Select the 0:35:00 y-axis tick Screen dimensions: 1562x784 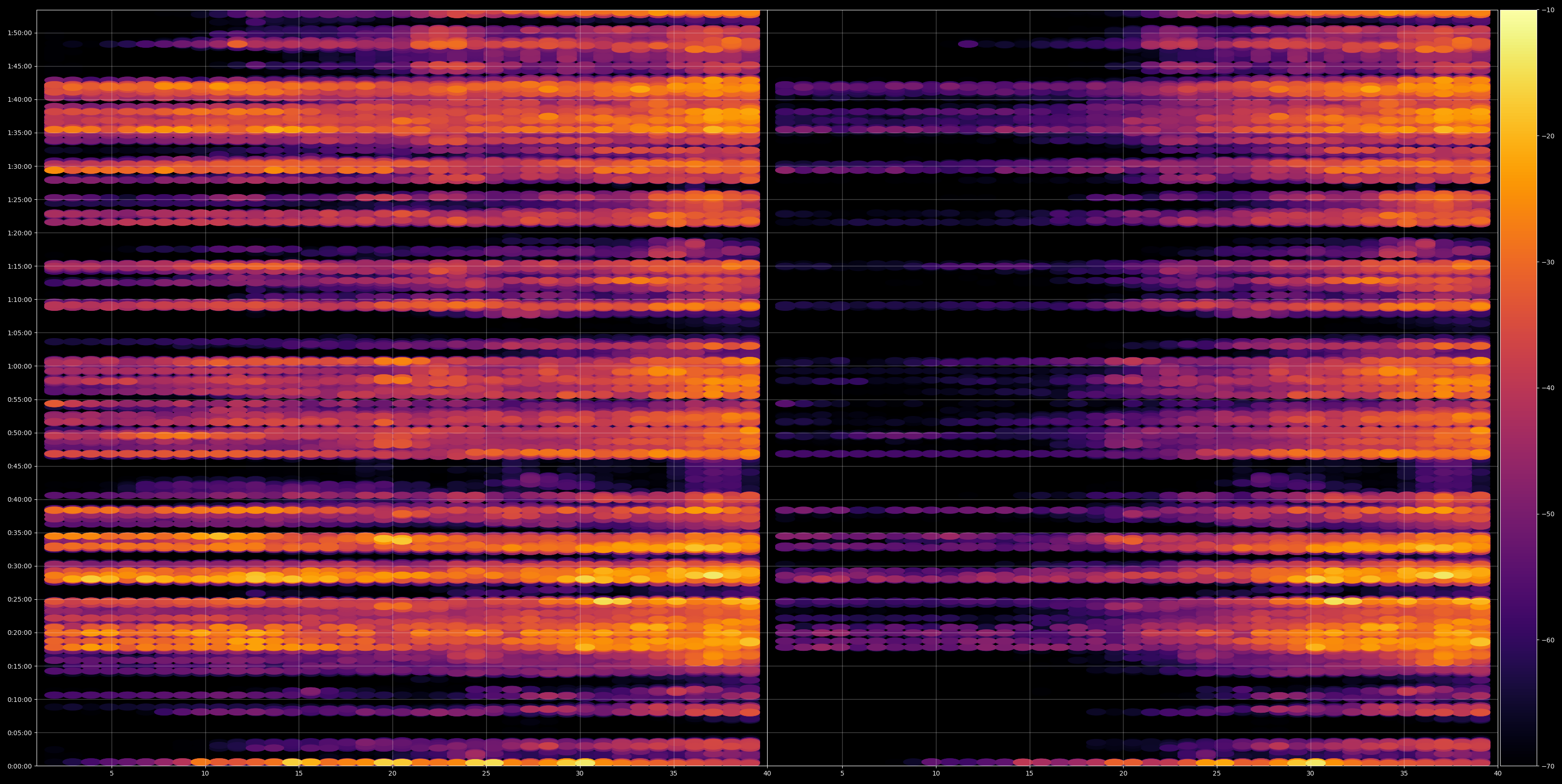[x=19, y=532]
